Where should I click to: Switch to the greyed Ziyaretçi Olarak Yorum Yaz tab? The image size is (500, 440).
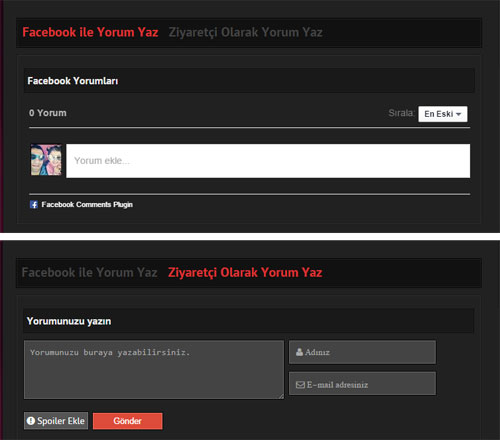coord(245,32)
